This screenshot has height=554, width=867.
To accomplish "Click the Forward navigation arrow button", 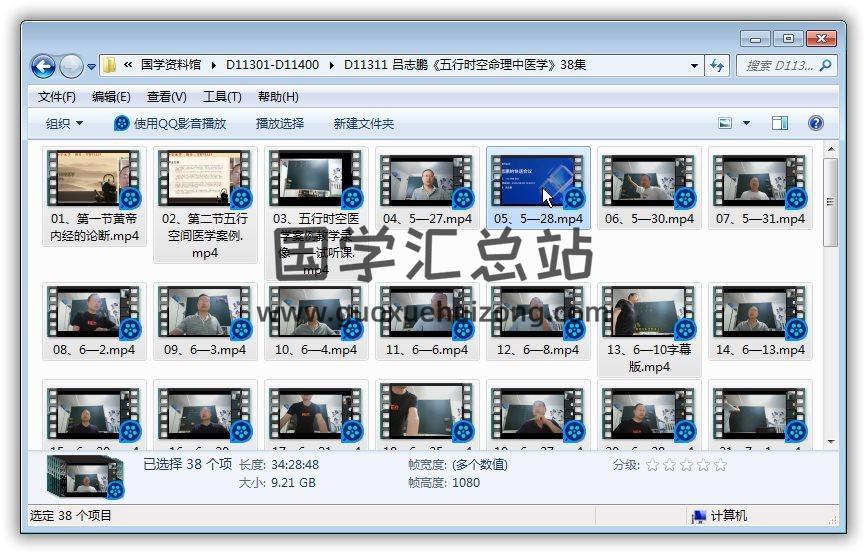I will [71, 67].
